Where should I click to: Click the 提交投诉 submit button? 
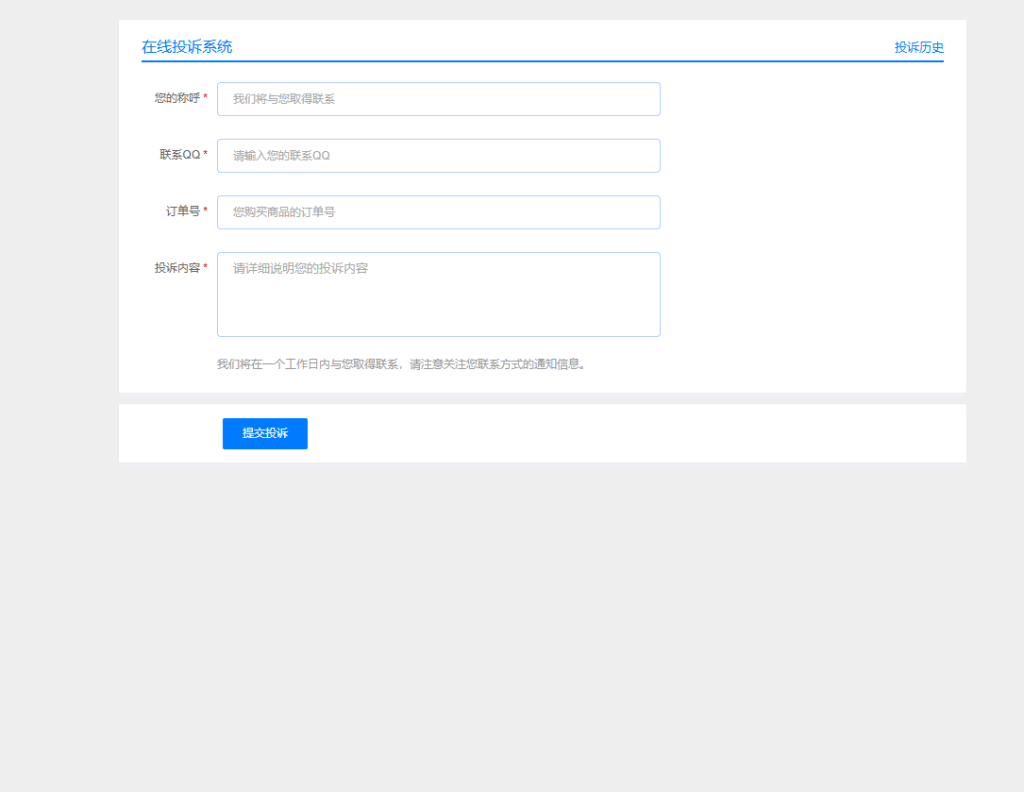pos(264,433)
